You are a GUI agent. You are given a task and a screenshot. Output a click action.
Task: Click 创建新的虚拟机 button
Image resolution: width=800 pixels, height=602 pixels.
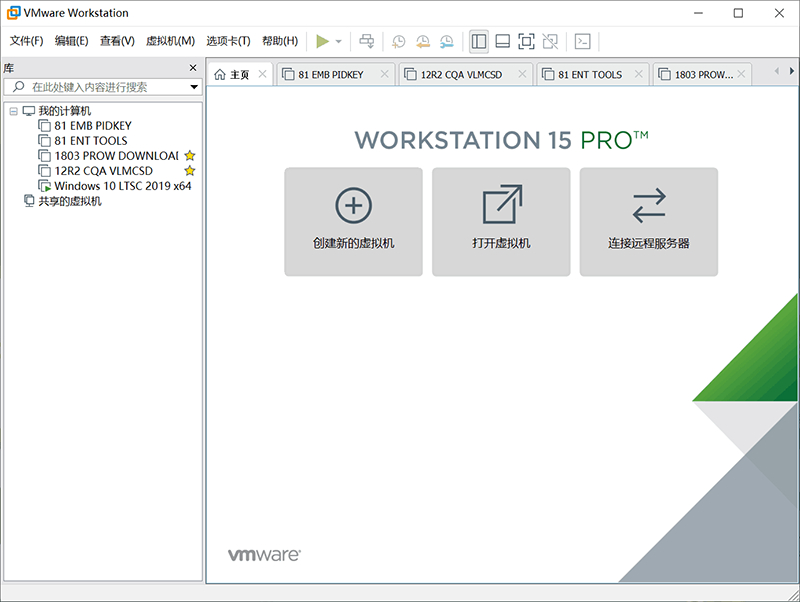coord(353,221)
